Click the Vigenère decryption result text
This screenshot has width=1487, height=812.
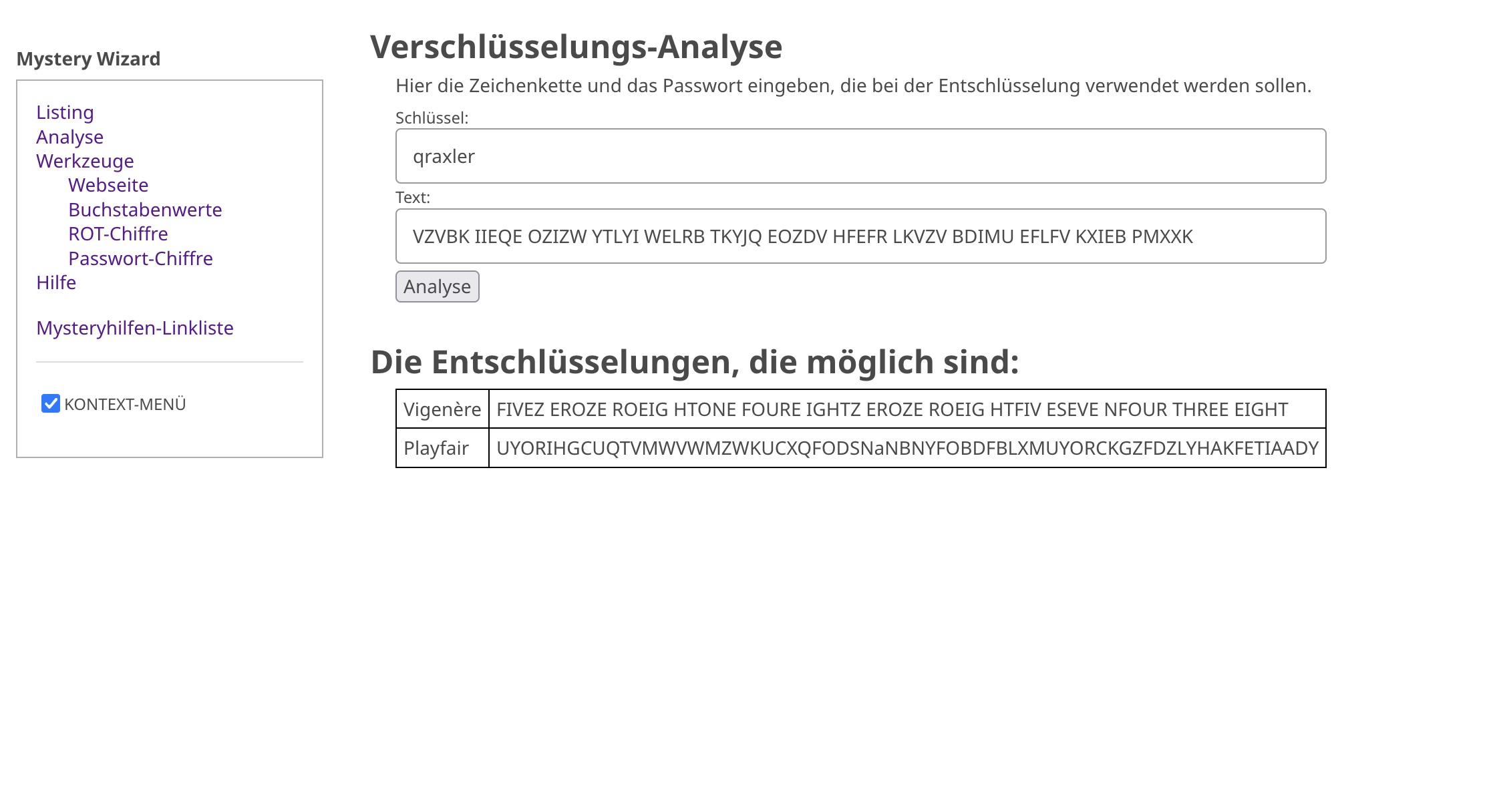point(892,409)
